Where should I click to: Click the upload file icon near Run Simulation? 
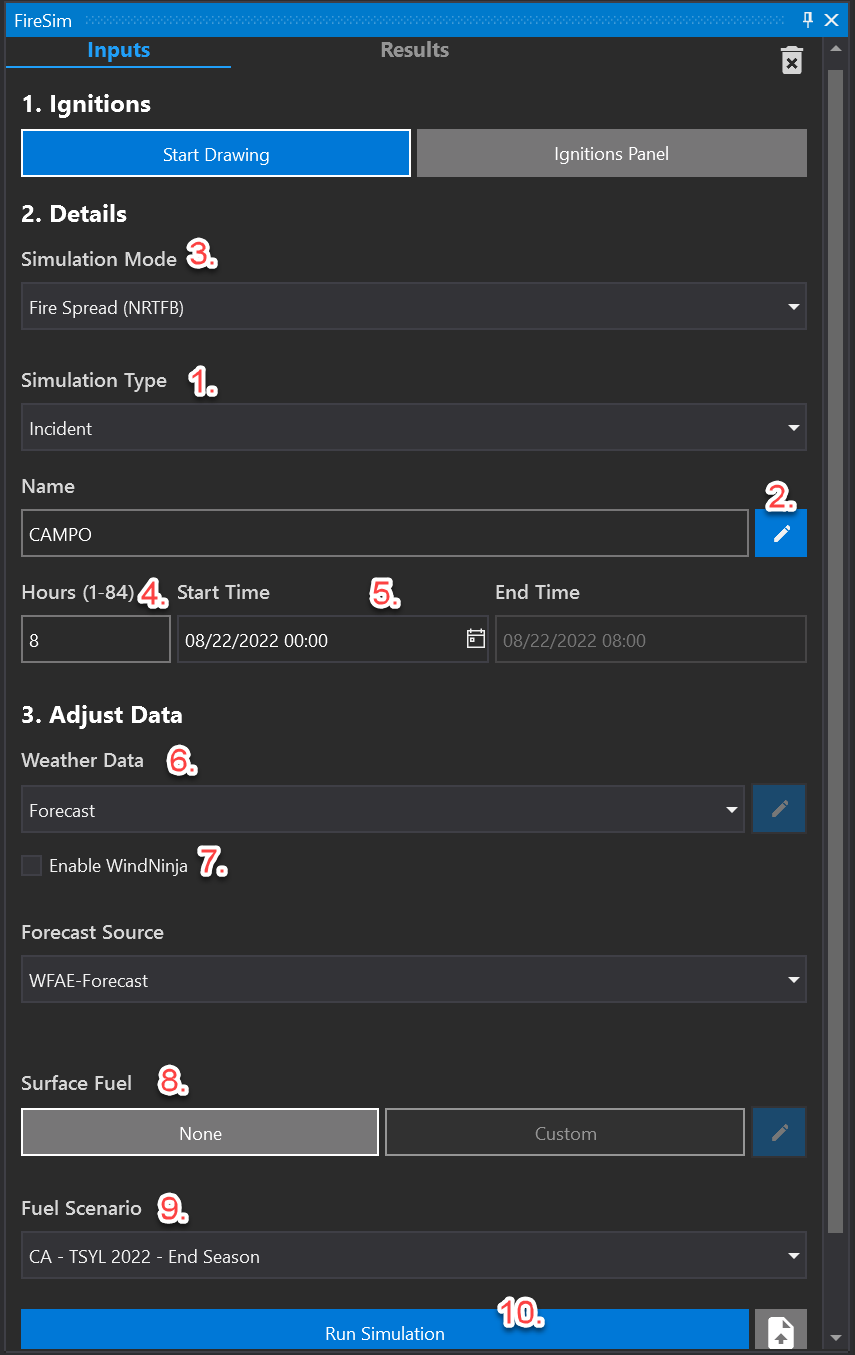tap(780, 1332)
